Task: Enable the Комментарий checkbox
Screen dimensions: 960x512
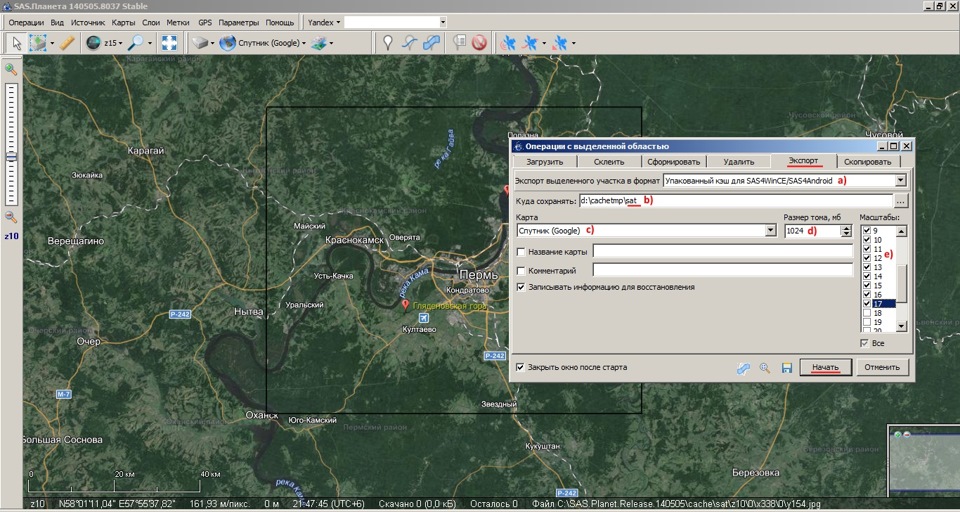Action: [521, 271]
